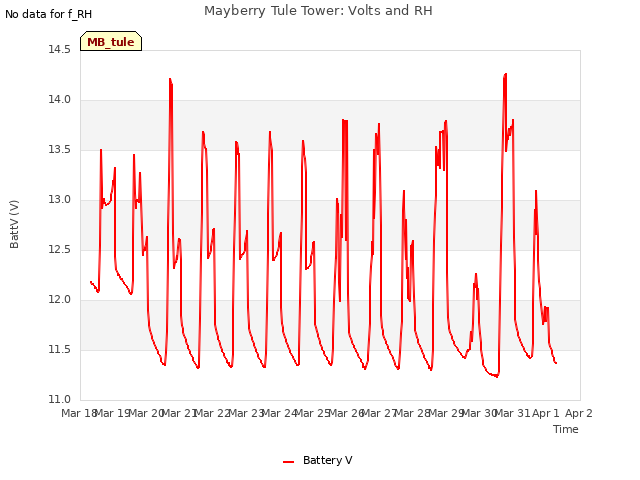Click the 14.0 y-axis tick label
Image resolution: width=640 pixels, height=480 pixels.
tap(60, 100)
